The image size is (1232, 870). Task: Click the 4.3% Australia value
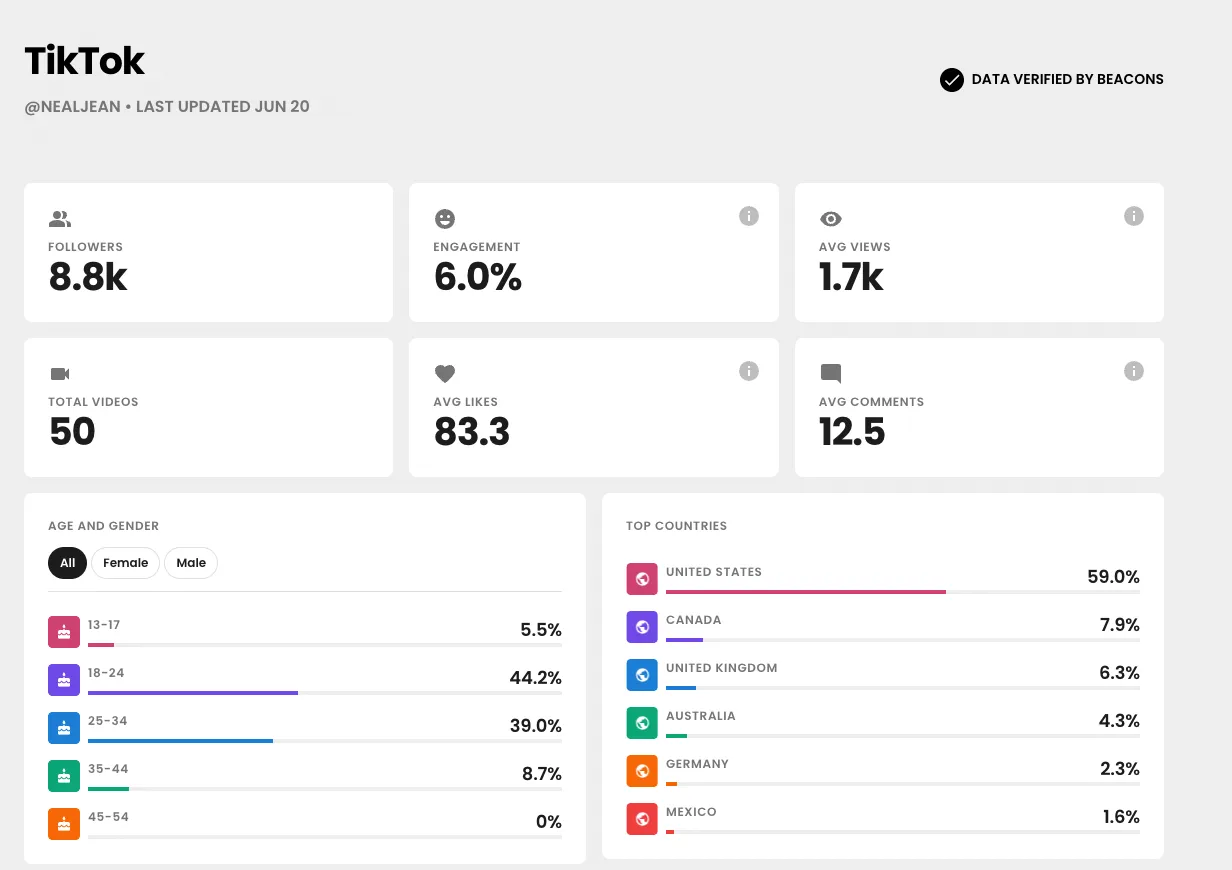(x=1120, y=721)
